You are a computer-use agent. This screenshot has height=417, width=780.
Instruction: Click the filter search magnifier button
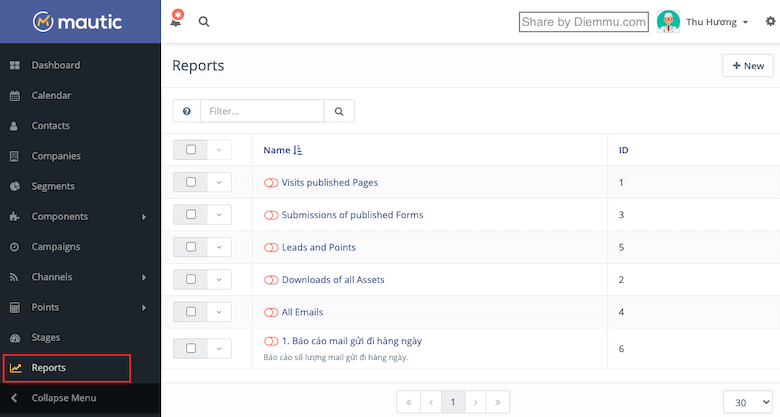pos(339,111)
